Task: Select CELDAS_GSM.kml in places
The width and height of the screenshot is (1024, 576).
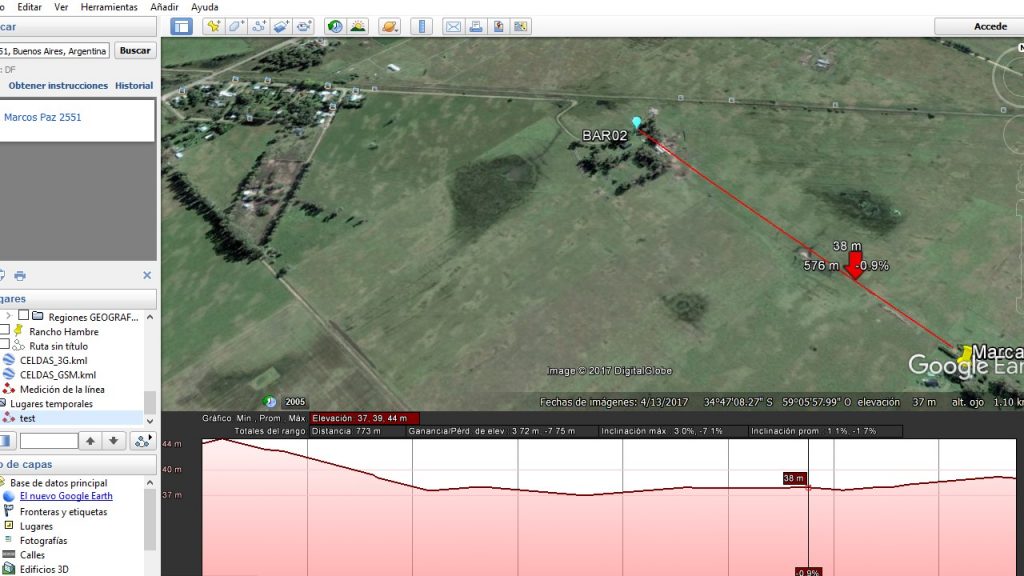Action: (57, 375)
